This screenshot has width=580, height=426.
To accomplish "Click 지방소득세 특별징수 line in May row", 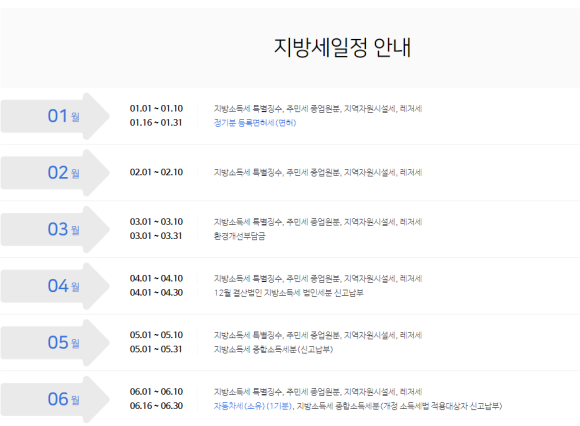I will click(318, 335).
